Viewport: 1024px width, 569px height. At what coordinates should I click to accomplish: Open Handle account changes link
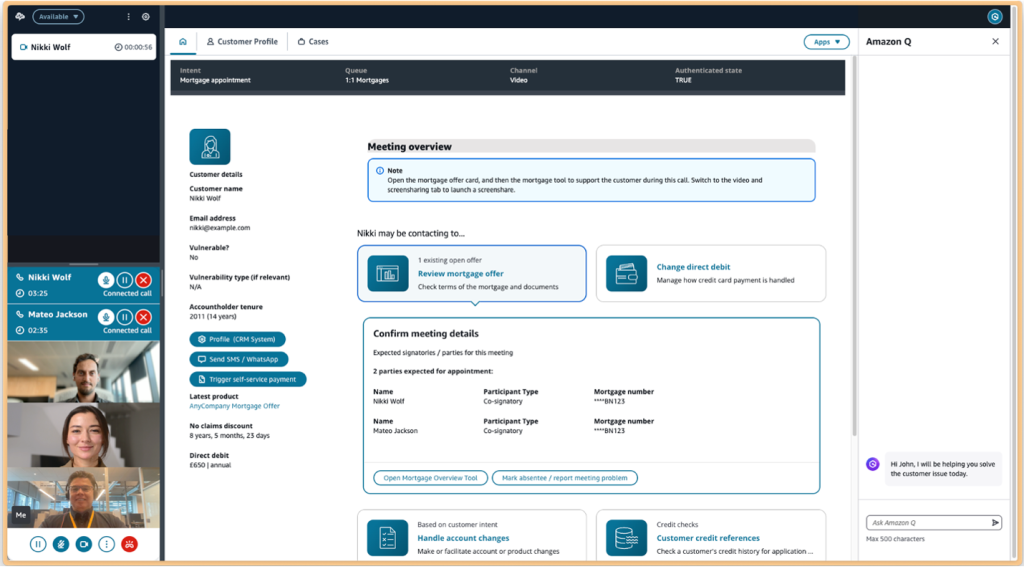coord(463,538)
